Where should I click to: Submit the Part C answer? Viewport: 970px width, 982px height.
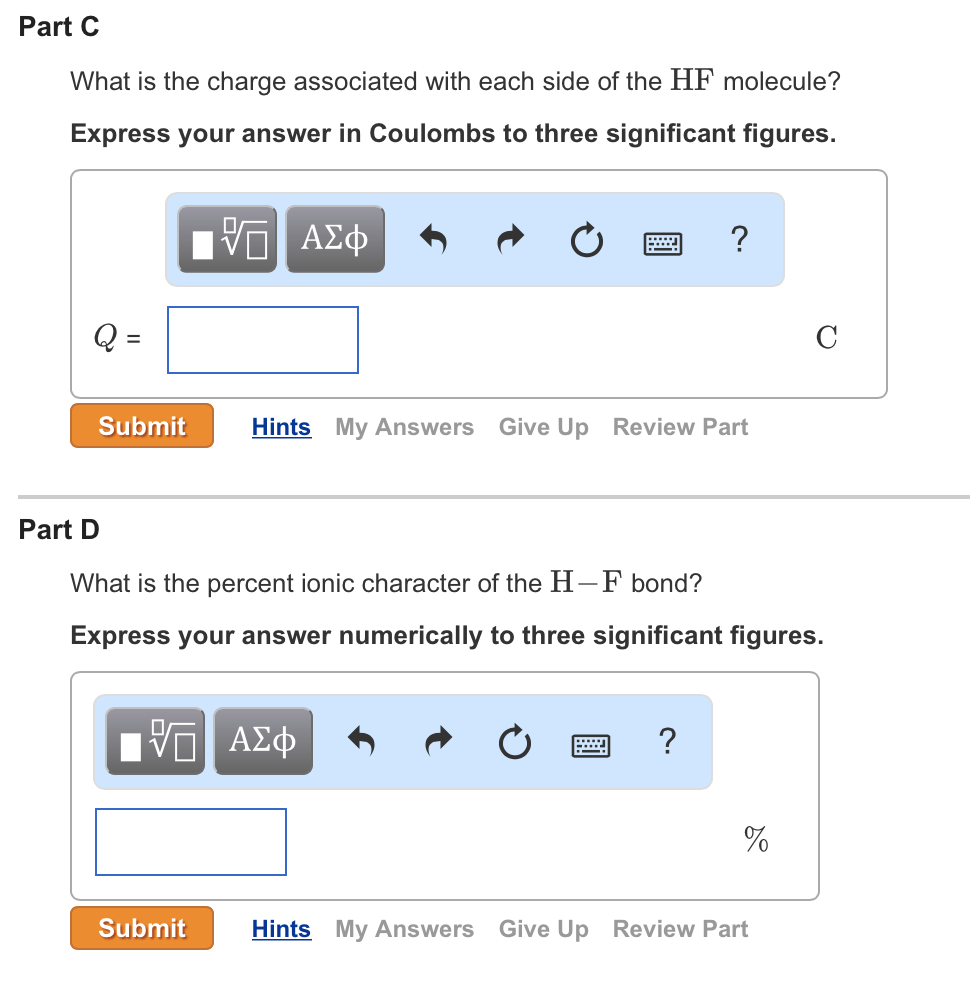coord(142,426)
